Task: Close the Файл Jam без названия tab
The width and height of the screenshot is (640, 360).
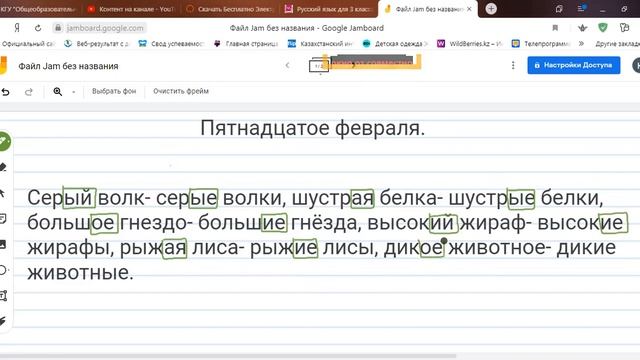Action: (x=469, y=9)
